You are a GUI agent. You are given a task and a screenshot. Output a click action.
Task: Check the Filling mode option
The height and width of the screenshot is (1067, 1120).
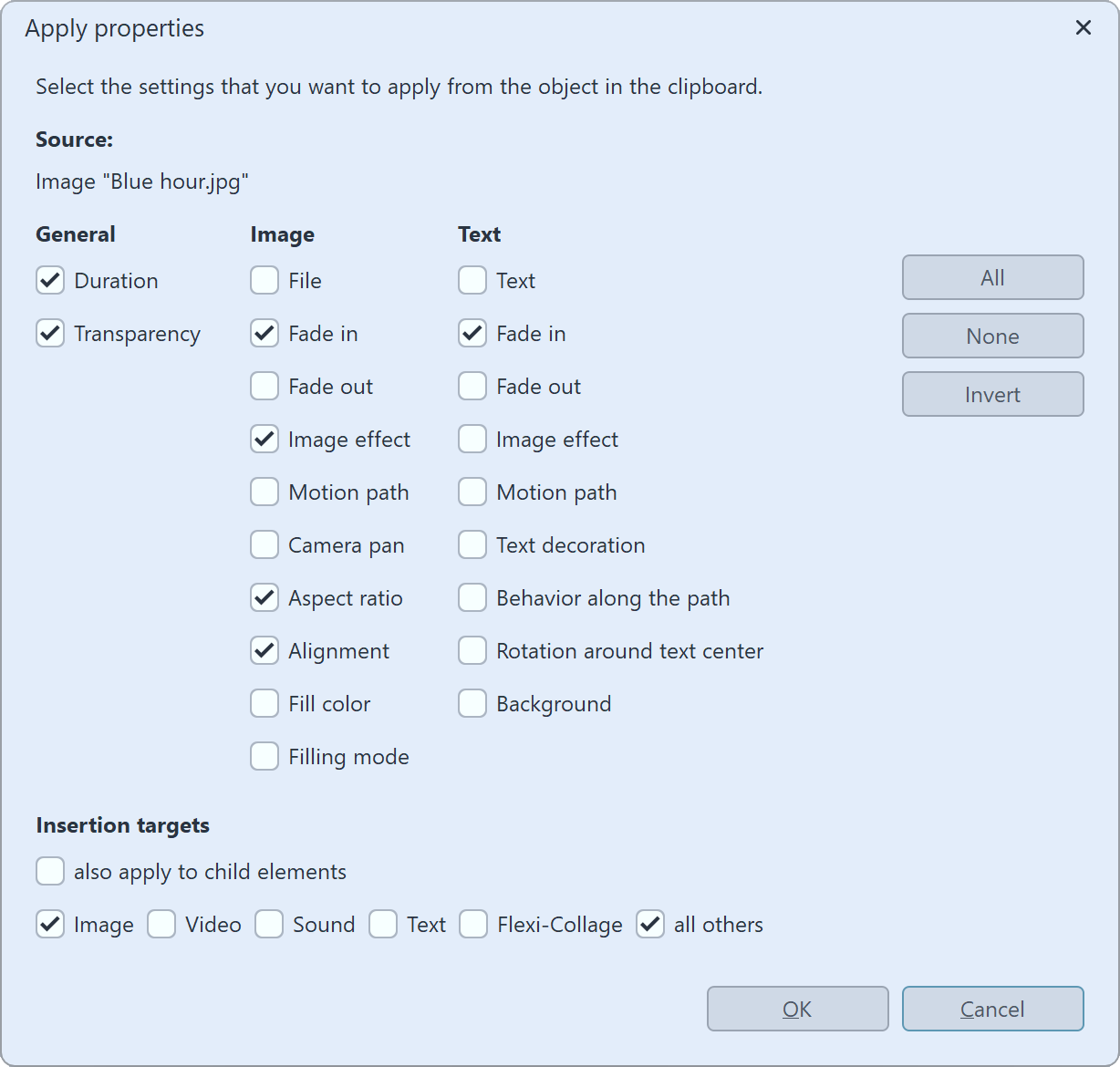[264, 756]
